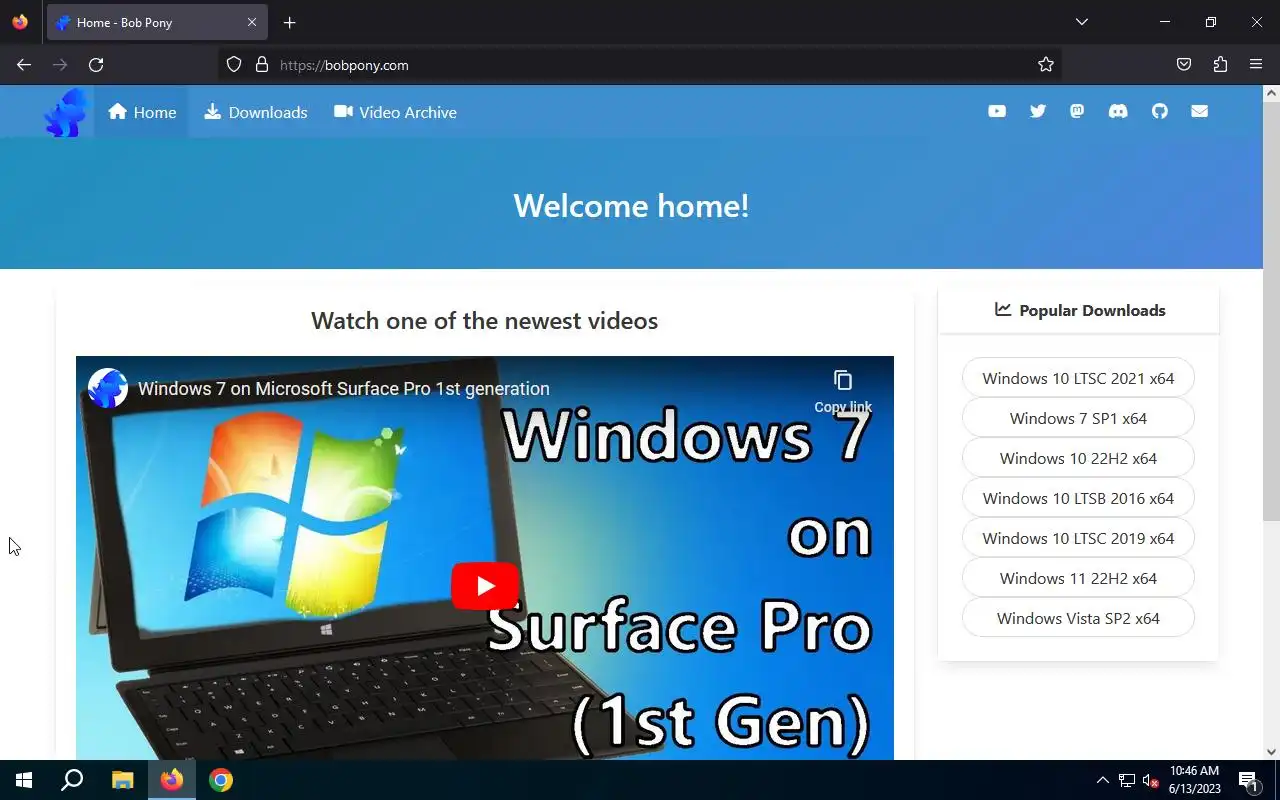The image size is (1280, 800).
Task: Click the channel avatar on the video
Action: coord(108,388)
